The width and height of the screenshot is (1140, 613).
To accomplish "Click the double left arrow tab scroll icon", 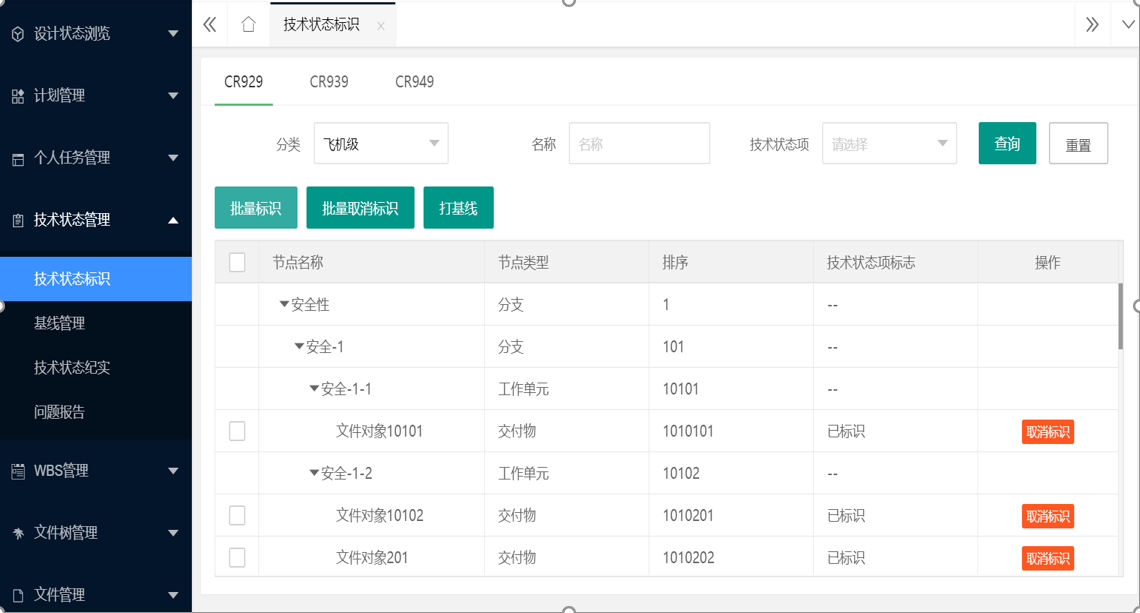I will click(x=210, y=24).
